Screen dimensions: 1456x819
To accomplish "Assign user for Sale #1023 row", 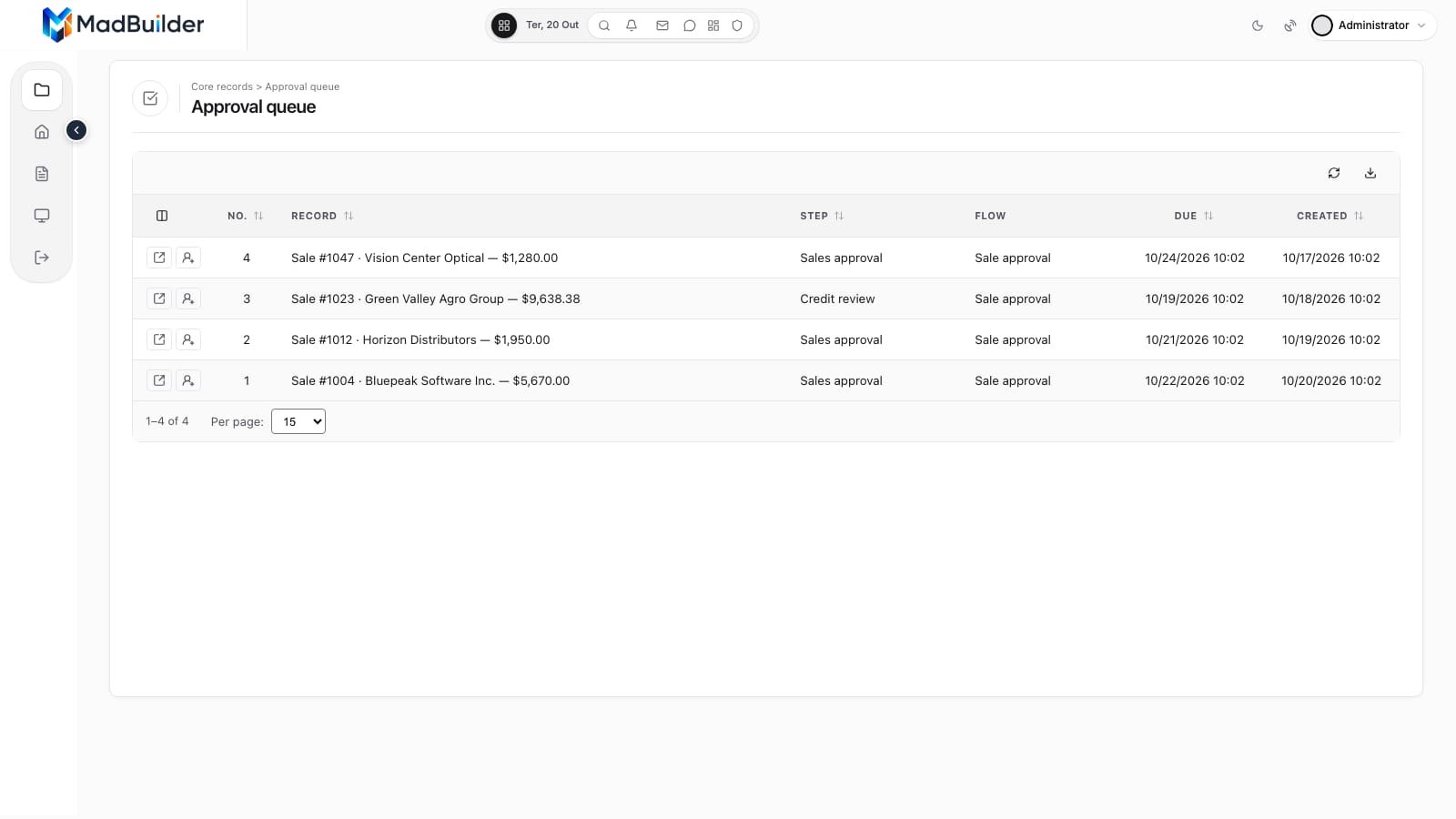I will (188, 298).
